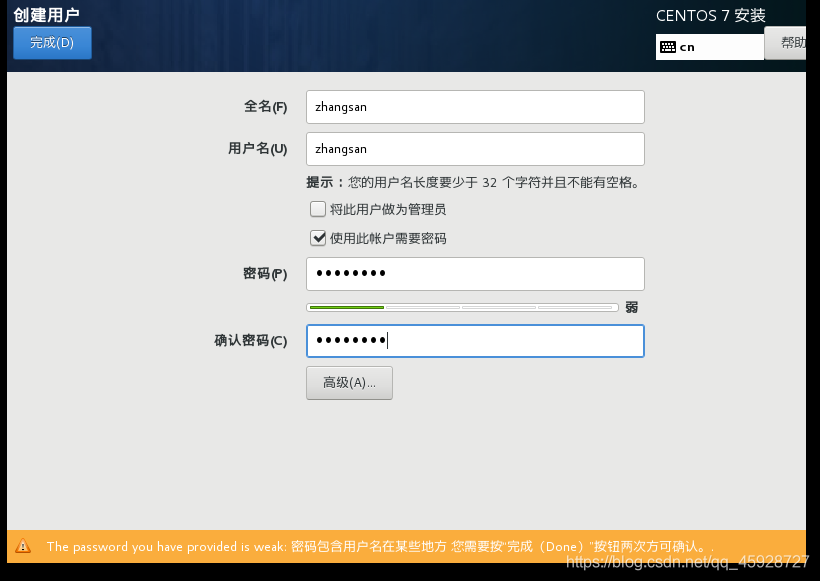This screenshot has width=820, height=581.
Task: Click the warning triangle icon in the orange bar
Action: point(23,546)
